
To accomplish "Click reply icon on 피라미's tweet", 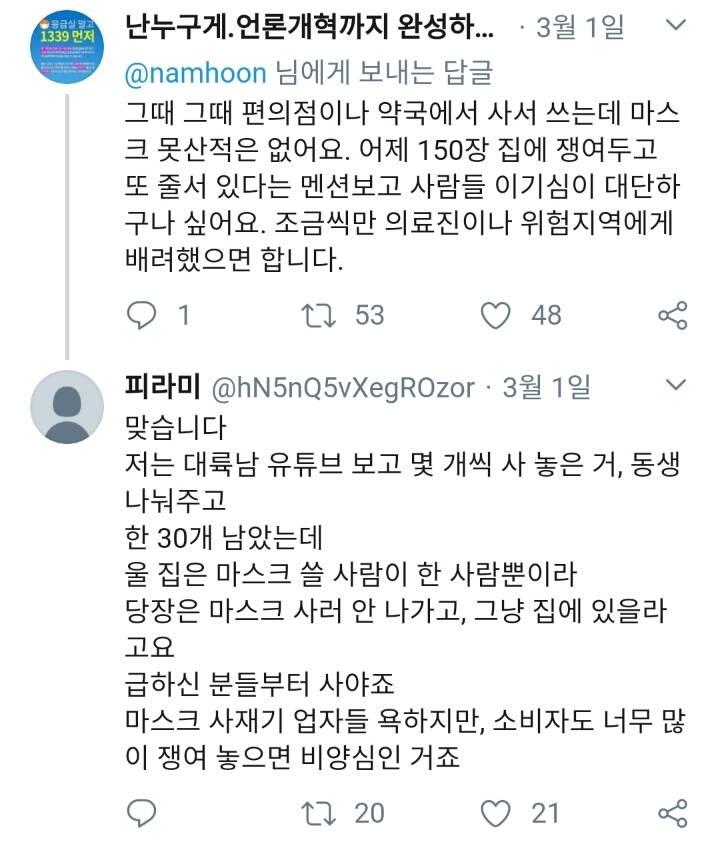I will tap(143, 812).
